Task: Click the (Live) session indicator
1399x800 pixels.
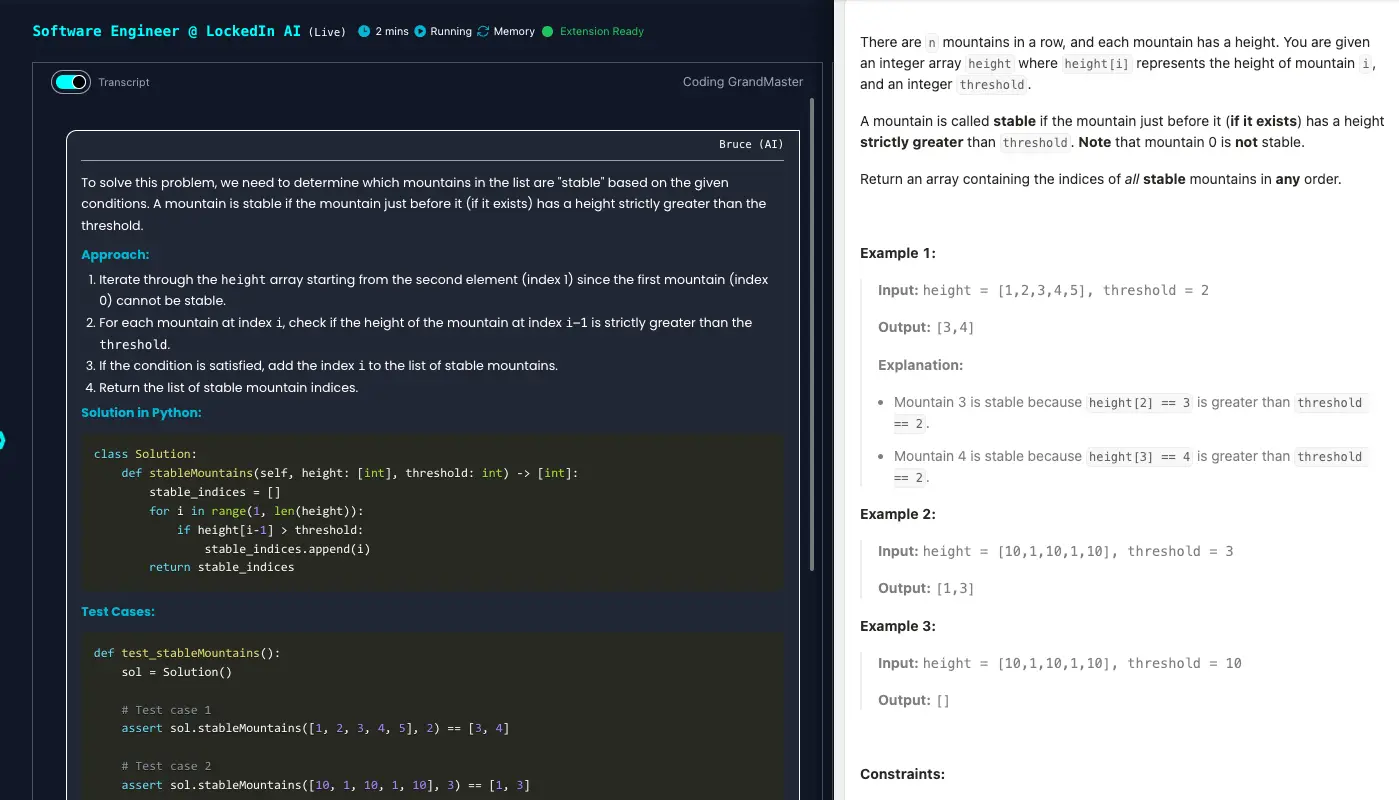Action: pos(327,32)
